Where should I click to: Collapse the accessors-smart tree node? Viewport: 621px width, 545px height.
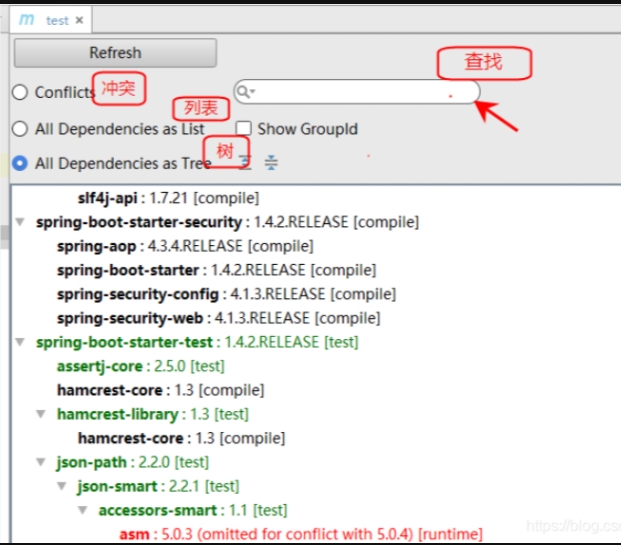pyautogui.click(x=84, y=510)
